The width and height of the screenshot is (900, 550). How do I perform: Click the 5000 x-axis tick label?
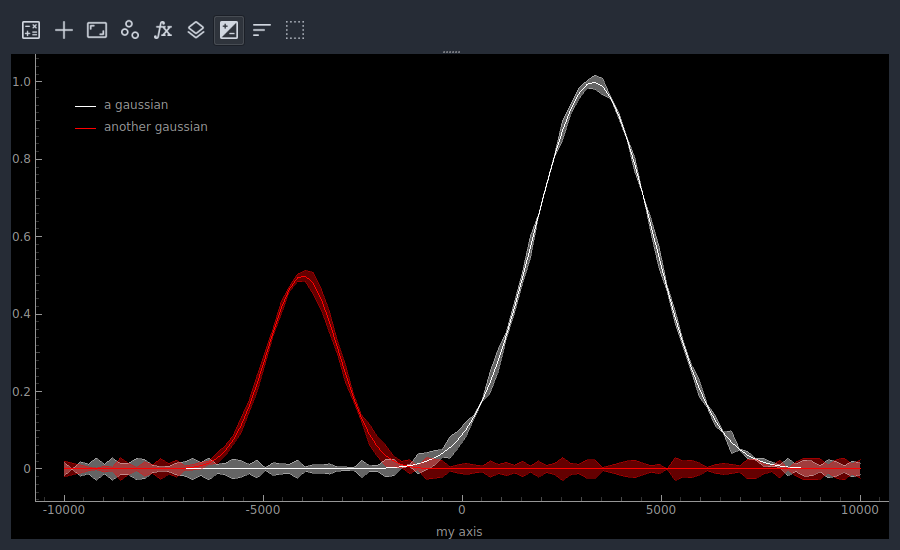[x=661, y=510]
